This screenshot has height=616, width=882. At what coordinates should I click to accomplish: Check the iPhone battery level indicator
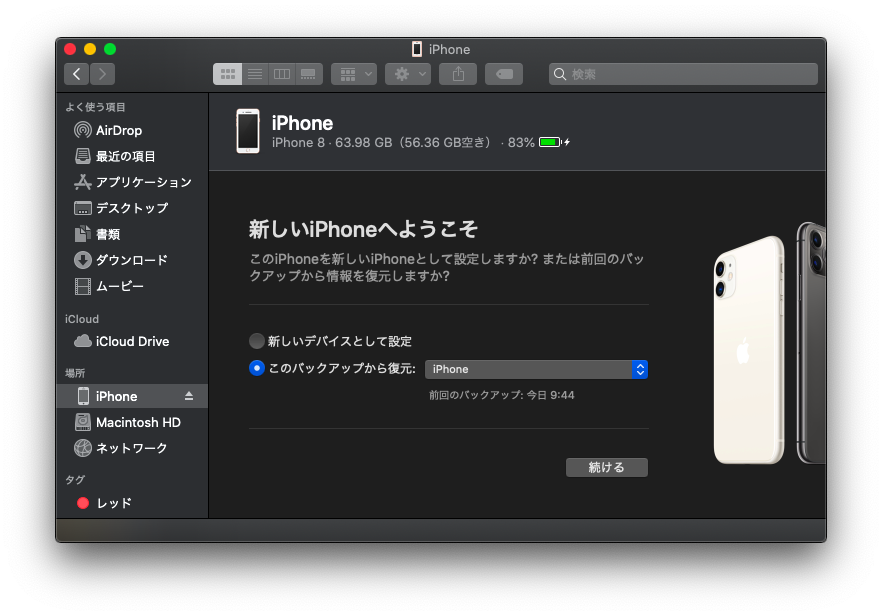pyautogui.click(x=549, y=142)
